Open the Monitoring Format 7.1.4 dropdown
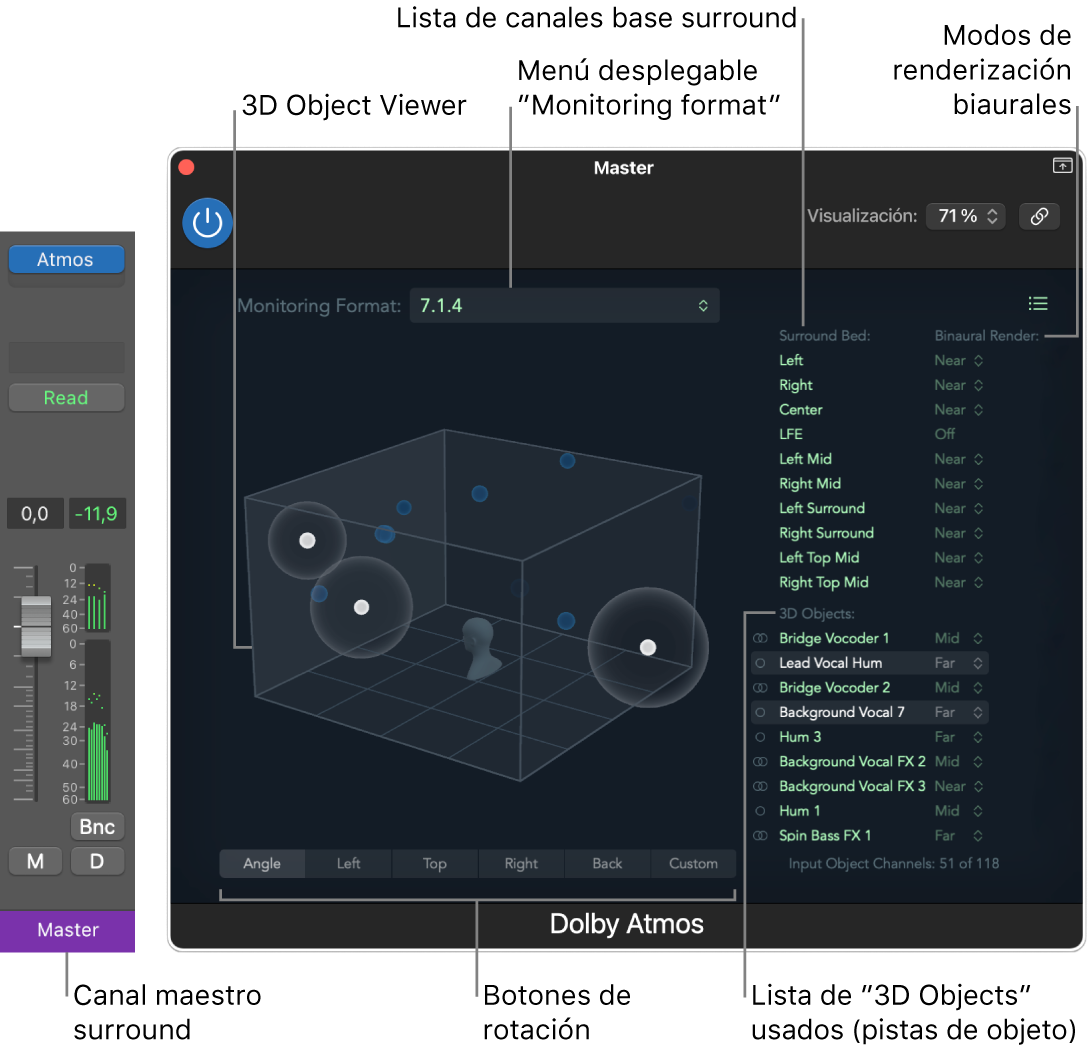The width and height of the screenshot is (1088, 1053). (564, 305)
